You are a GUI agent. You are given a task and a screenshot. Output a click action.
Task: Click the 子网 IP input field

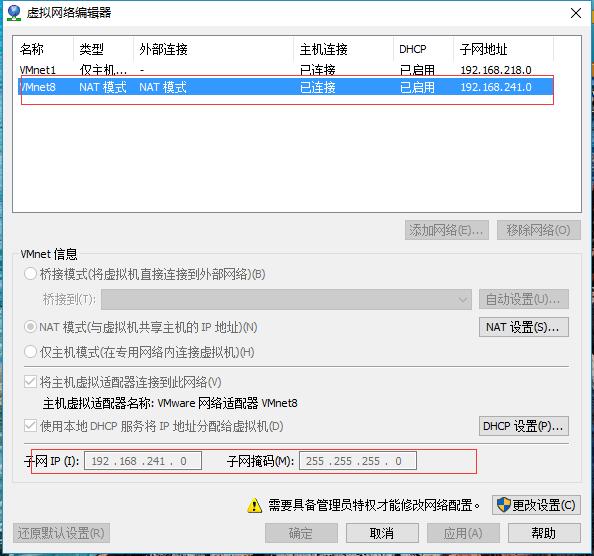[143, 461]
